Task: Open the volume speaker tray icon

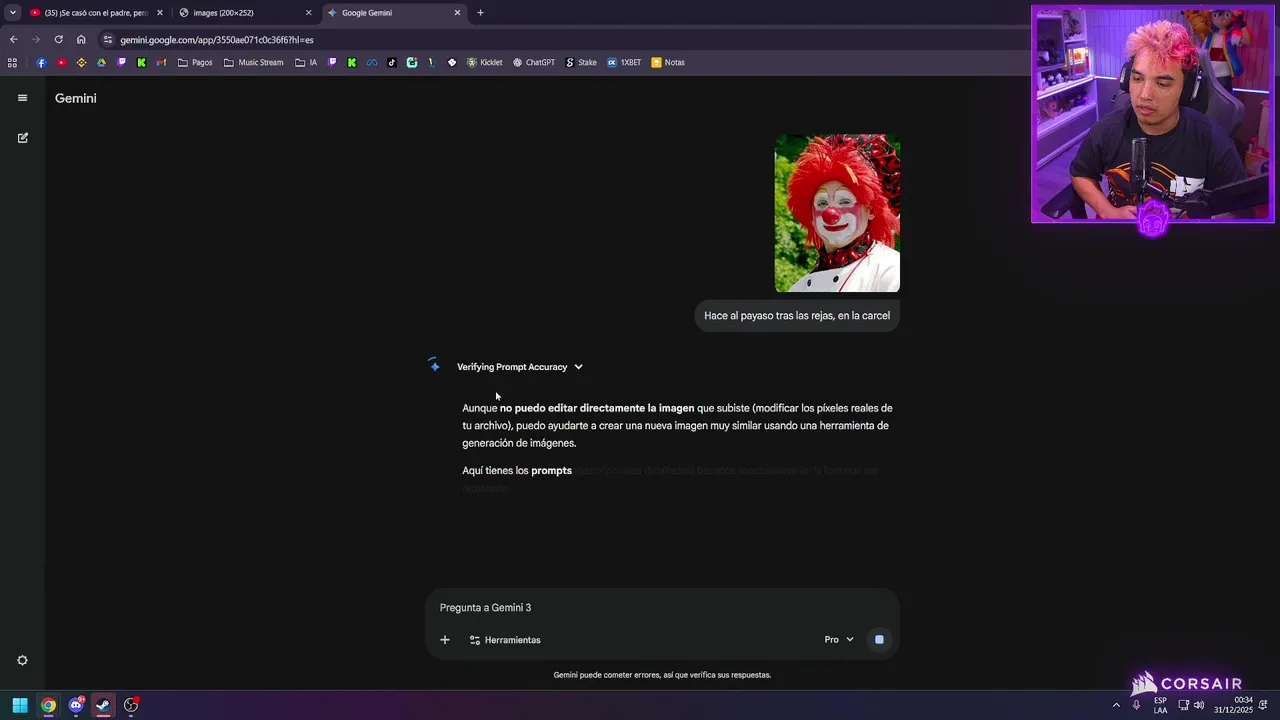Action: (x=1198, y=705)
